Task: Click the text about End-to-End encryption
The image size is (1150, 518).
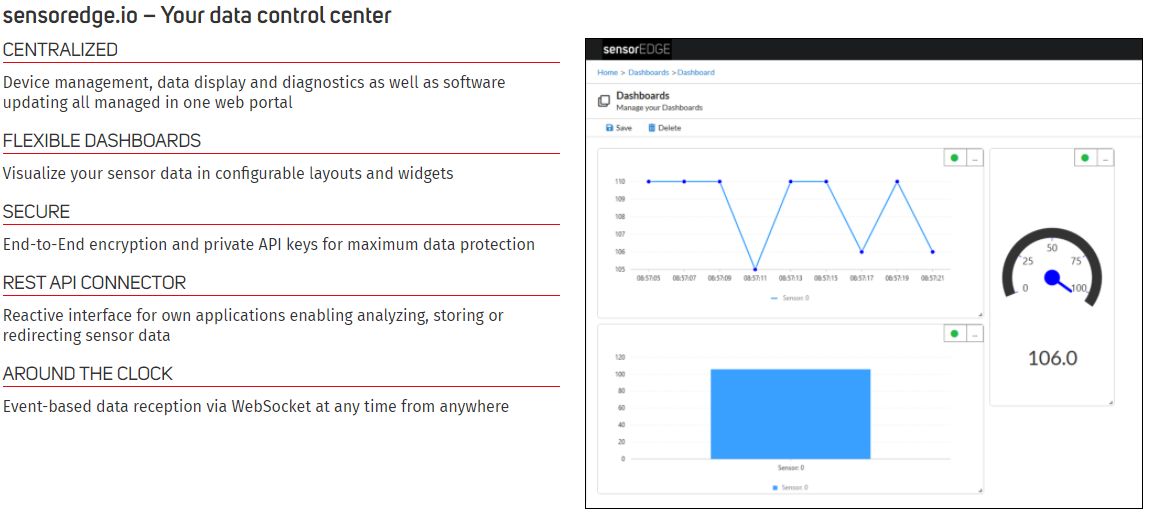Action: tap(268, 244)
